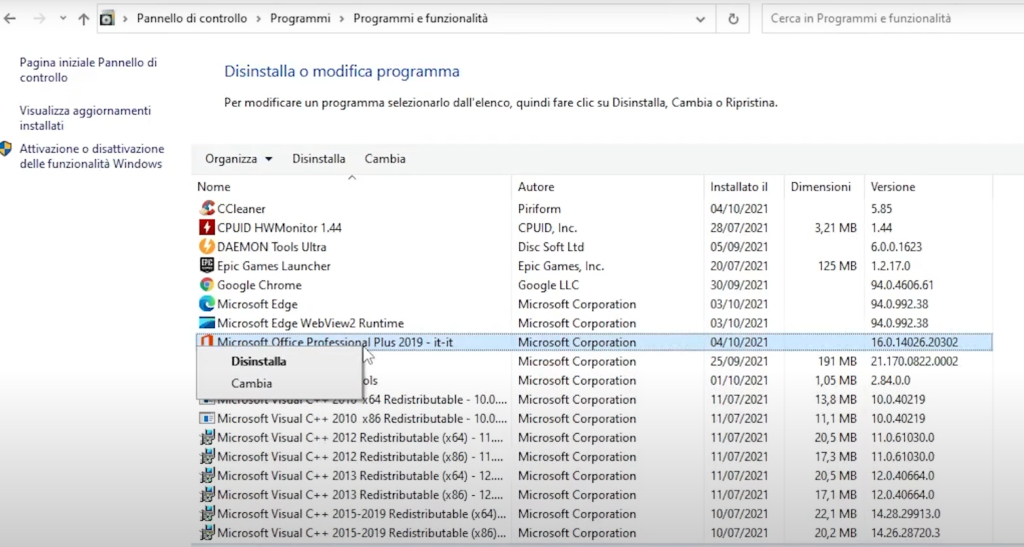The height and width of the screenshot is (547, 1024).
Task: Select Epic Games Launcher entry
Action: pos(274,266)
